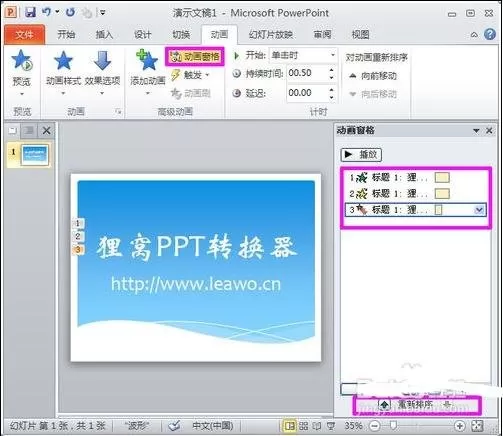The image size is (503, 436).
Task: Open the blue Help question mark icon
Action: [490, 34]
